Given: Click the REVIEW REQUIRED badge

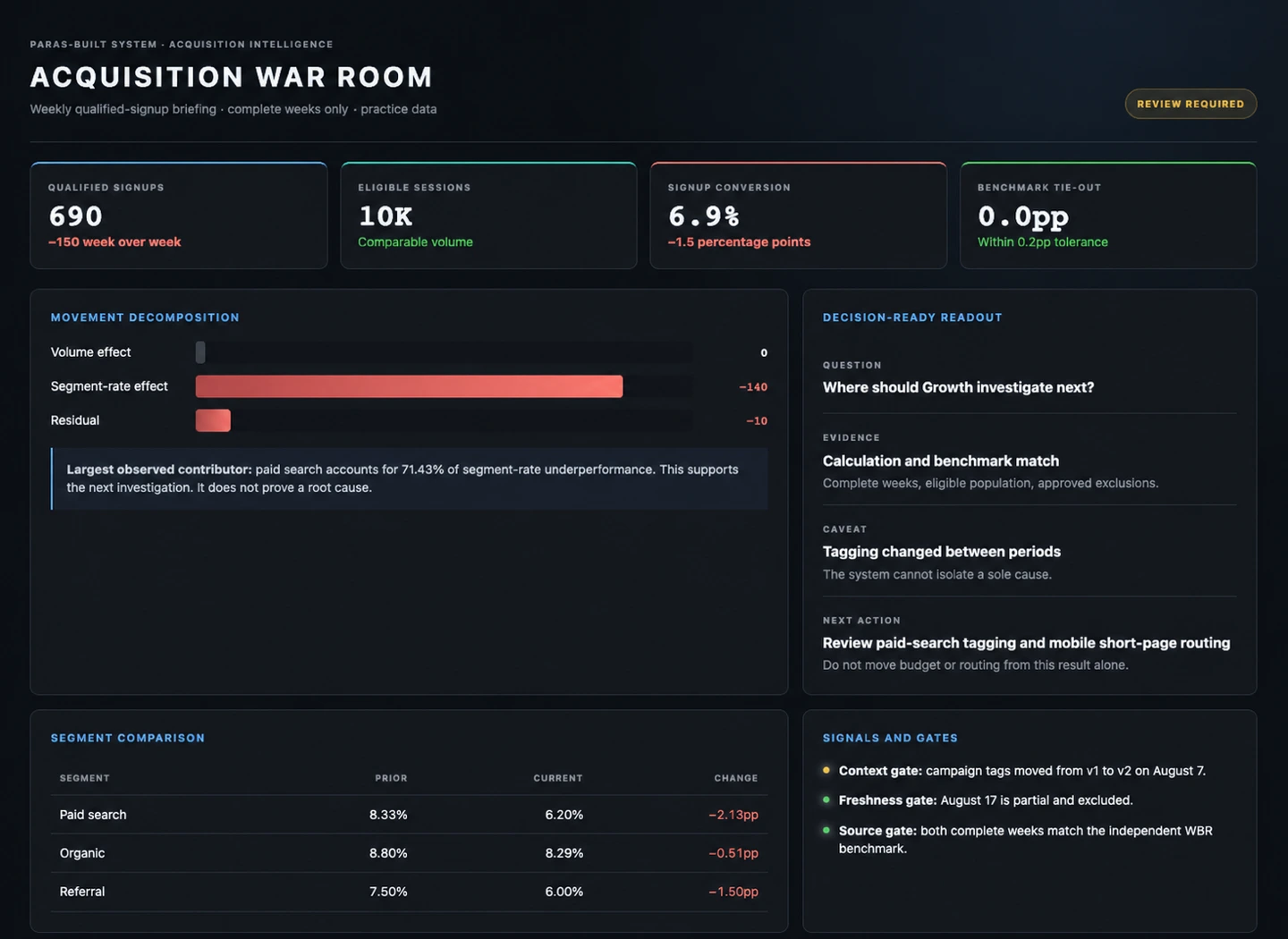Looking at the screenshot, I should 1191,104.
